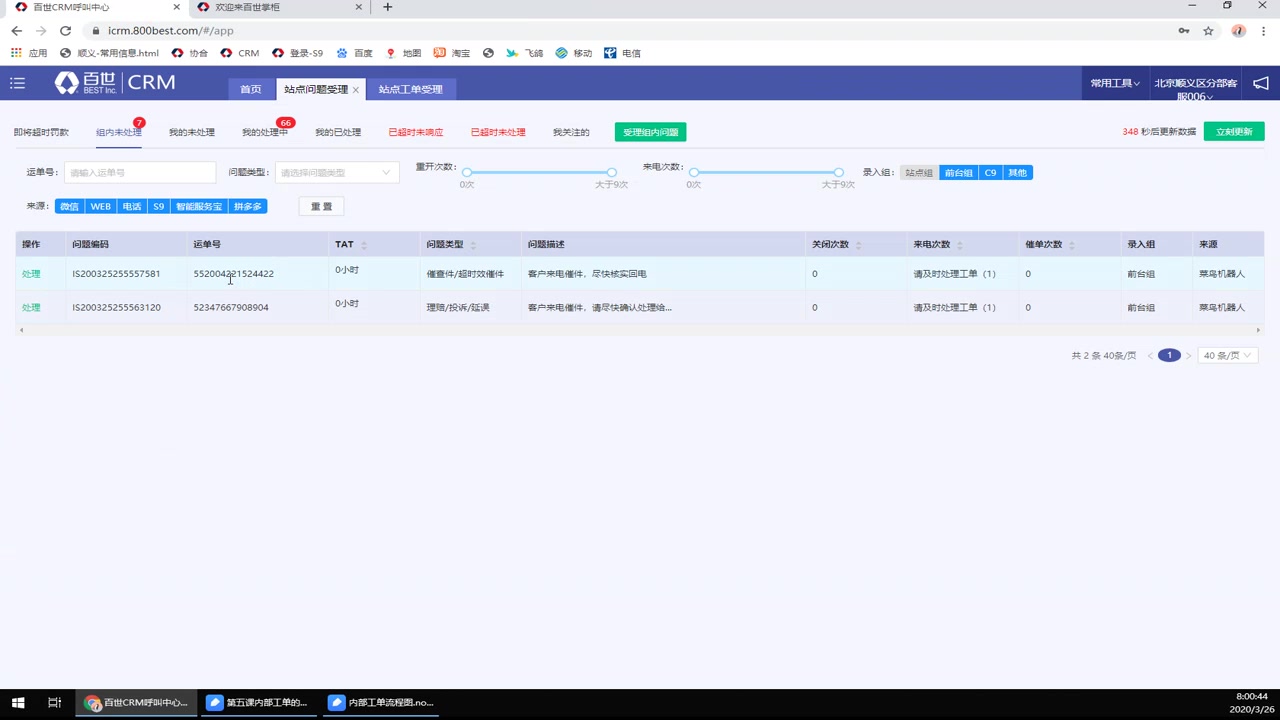Click the saved password key icon
Screen dimensions: 1280x720
point(1184,31)
